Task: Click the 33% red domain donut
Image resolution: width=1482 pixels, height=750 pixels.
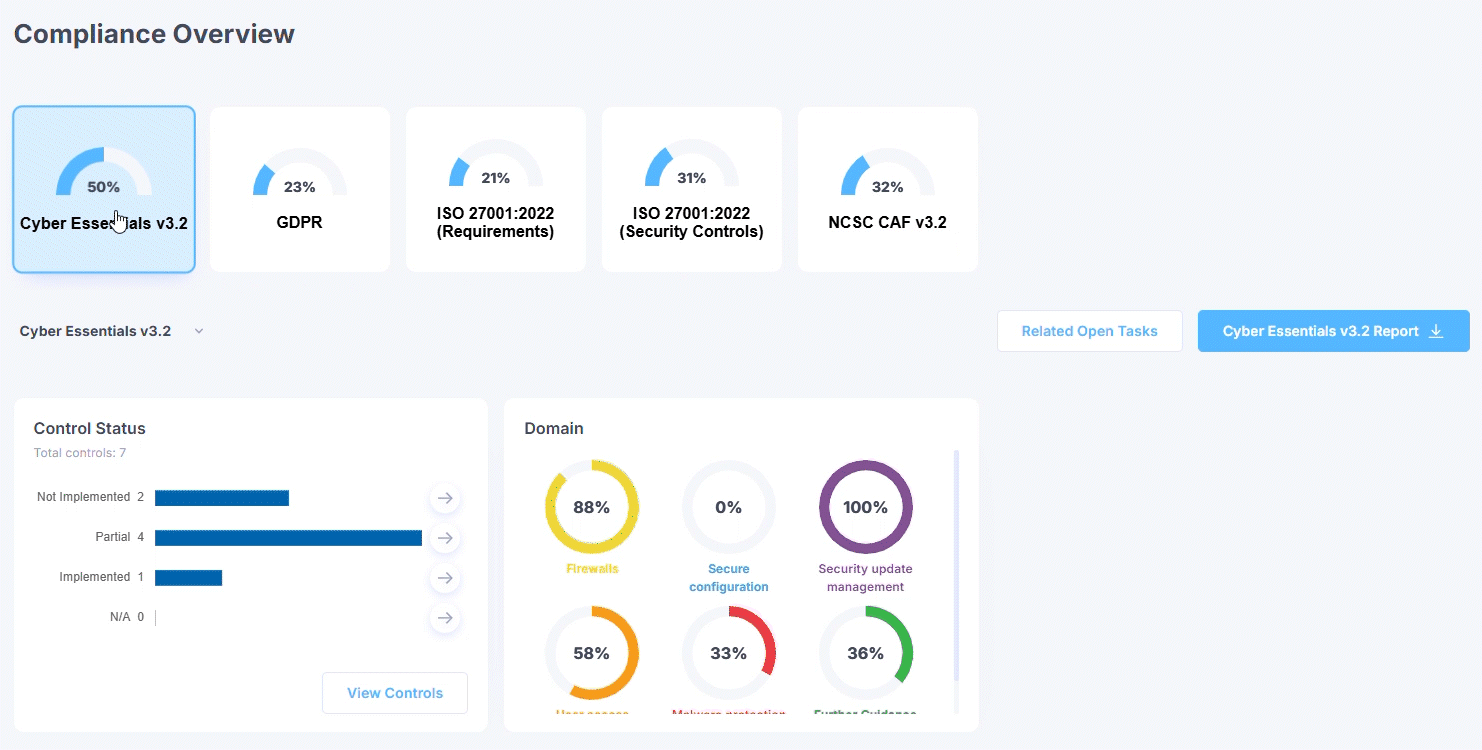Action: [x=729, y=653]
